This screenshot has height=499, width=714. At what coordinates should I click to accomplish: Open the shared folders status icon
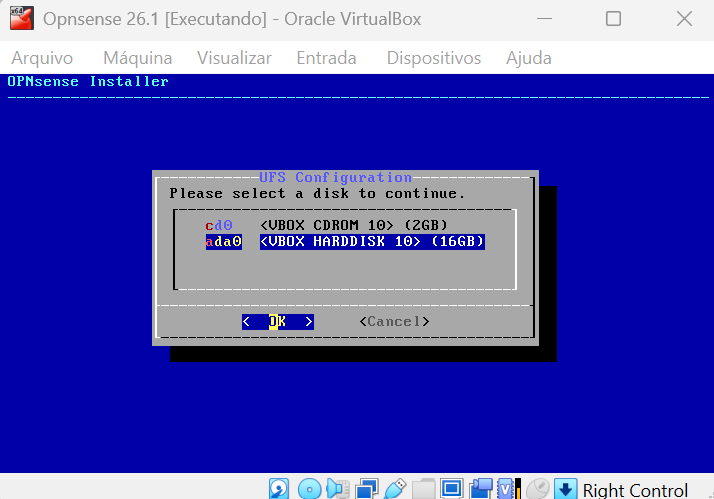click(x=423, y=489)
